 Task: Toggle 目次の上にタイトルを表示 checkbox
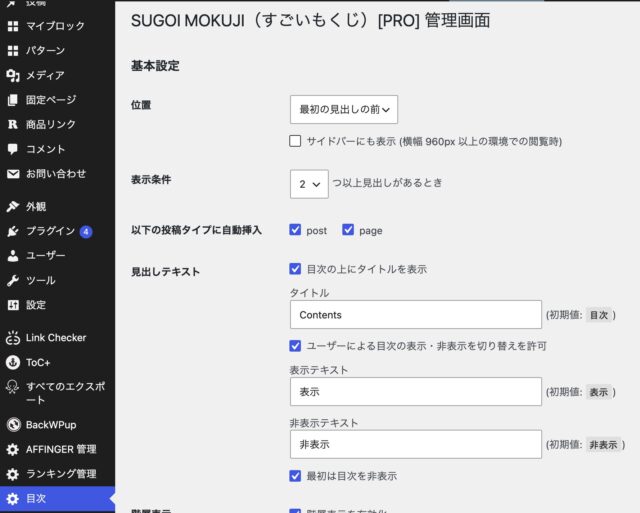[x=295, y=269]
